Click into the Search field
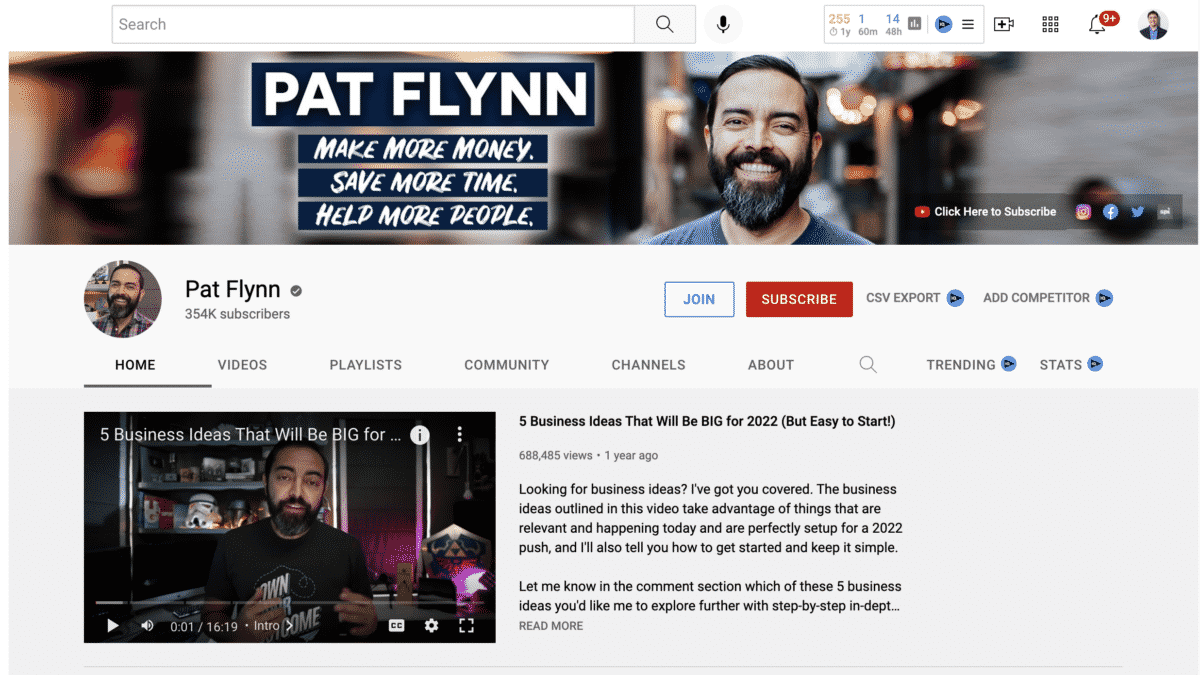1200x675 pixels. click(x=373, y=24)
